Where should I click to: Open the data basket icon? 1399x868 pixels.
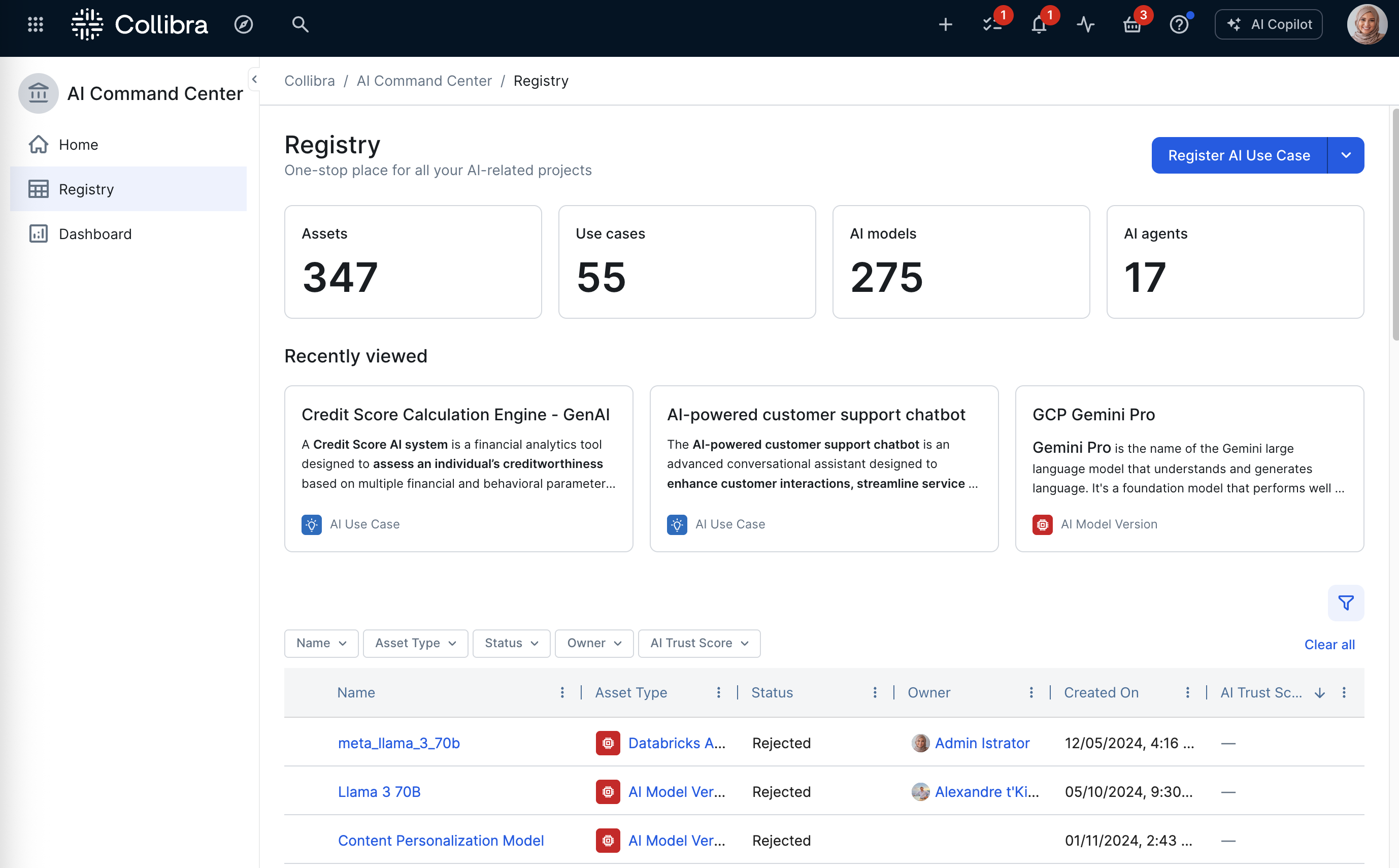pyautogui.click(x=1132, y=25)
